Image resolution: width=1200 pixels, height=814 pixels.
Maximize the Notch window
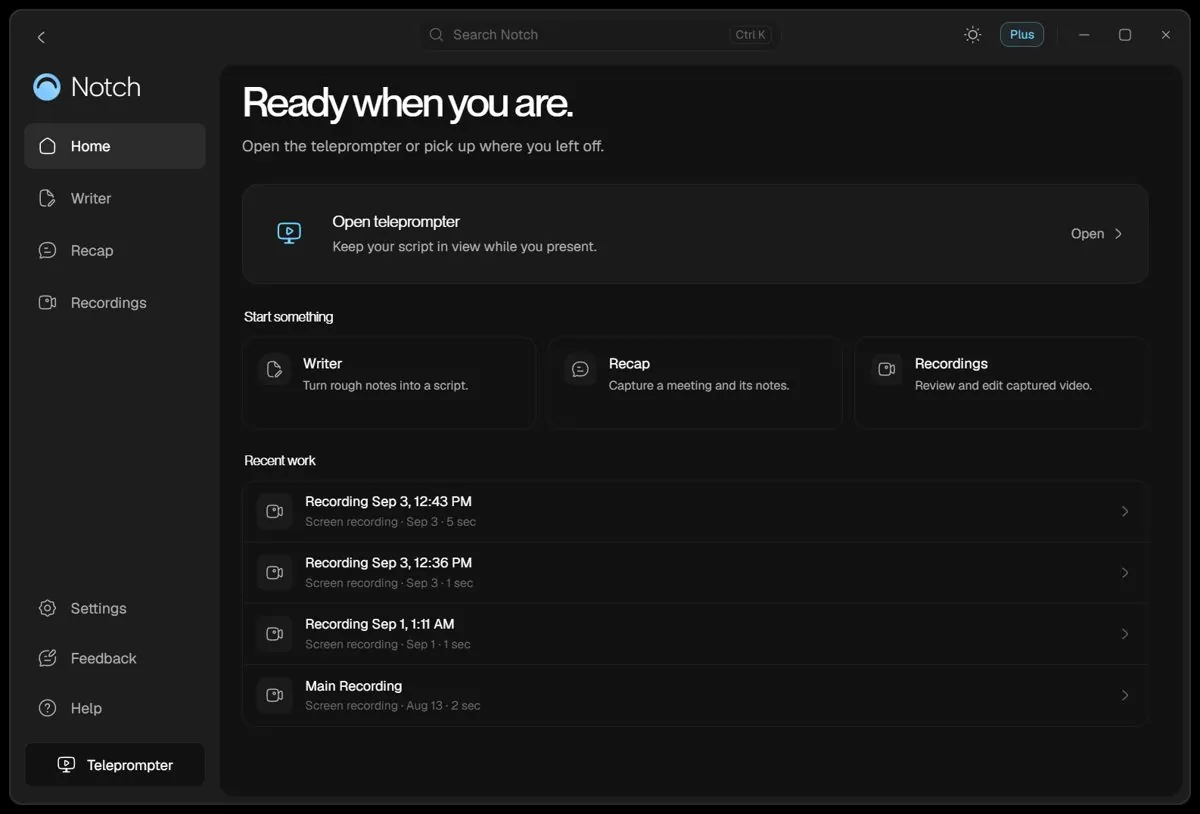1125,35
